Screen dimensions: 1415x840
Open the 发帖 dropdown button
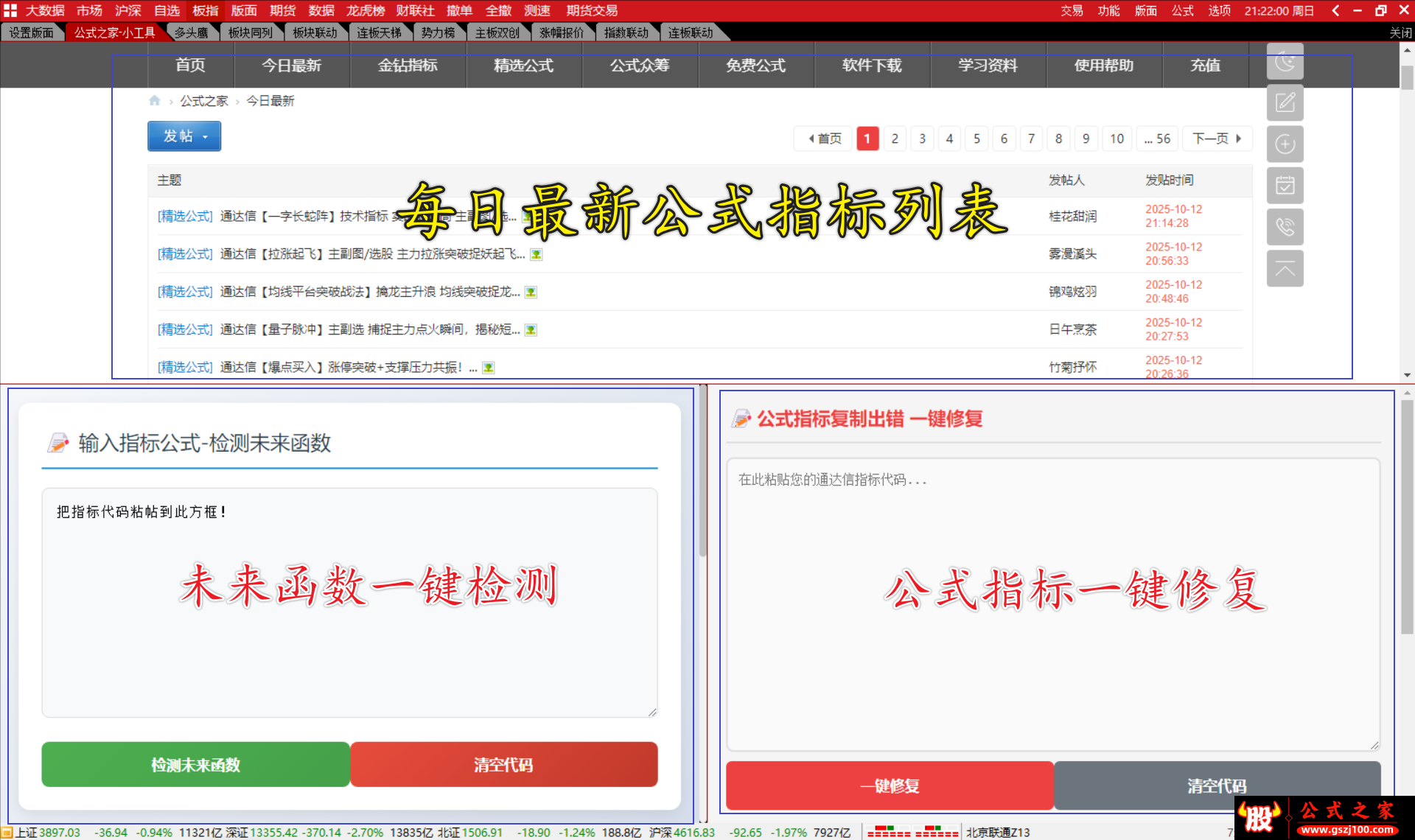(184, 136)
